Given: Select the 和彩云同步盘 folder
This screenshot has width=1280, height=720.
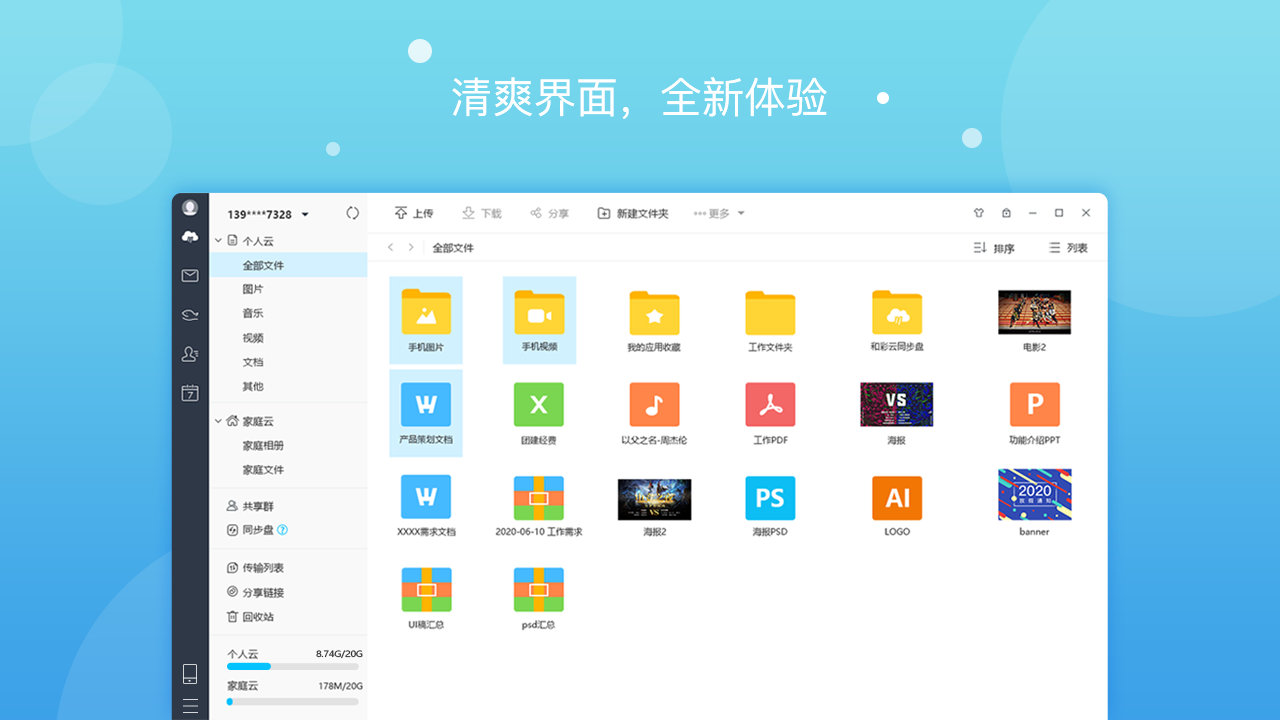Looking at the screenshot, I should point(897,320).
